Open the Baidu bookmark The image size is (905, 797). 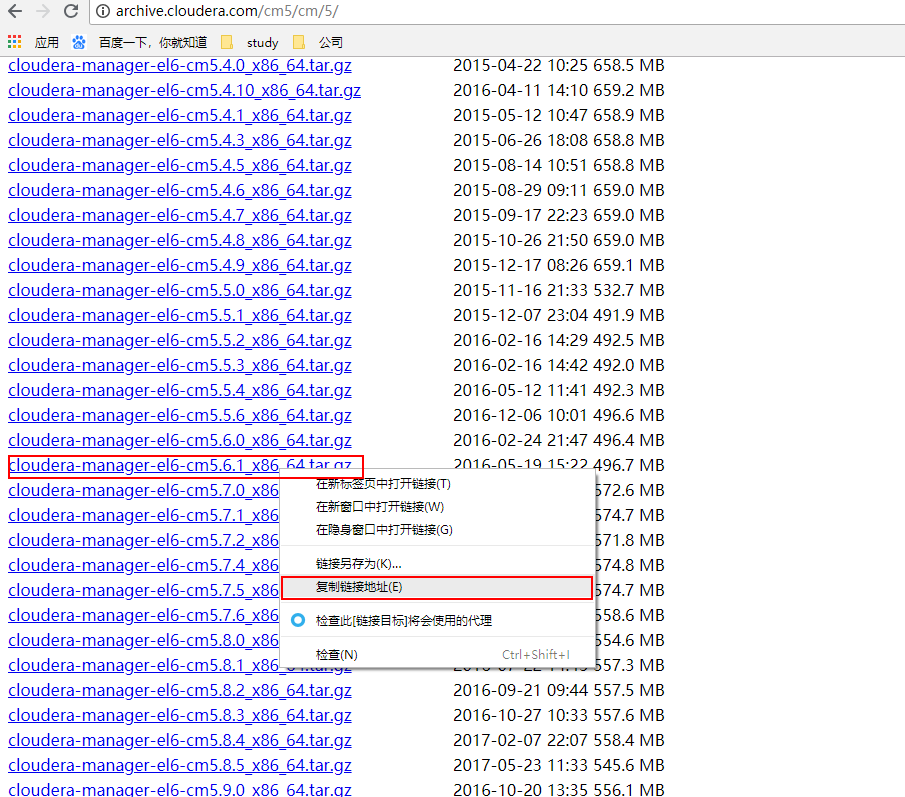140,42
